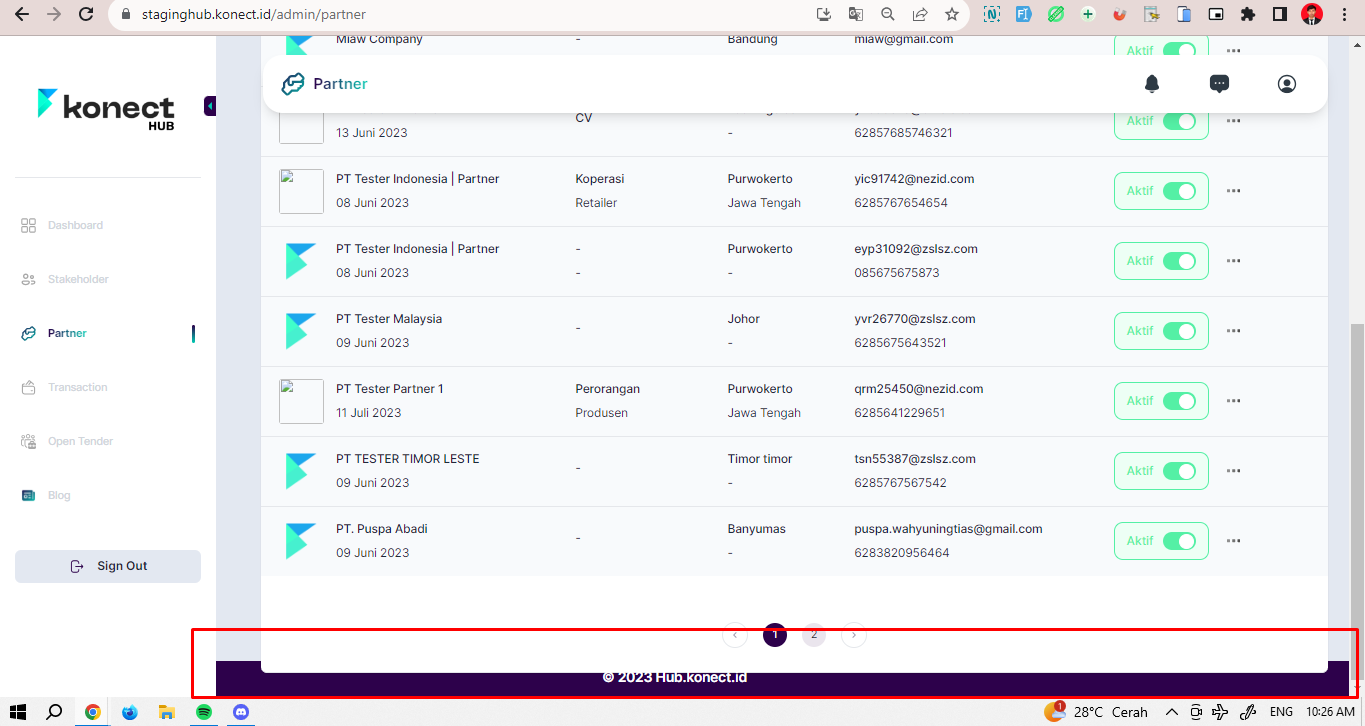Open the notifications bell icon
Viewport: 1365px width, 726px height.
(1152, 84)
